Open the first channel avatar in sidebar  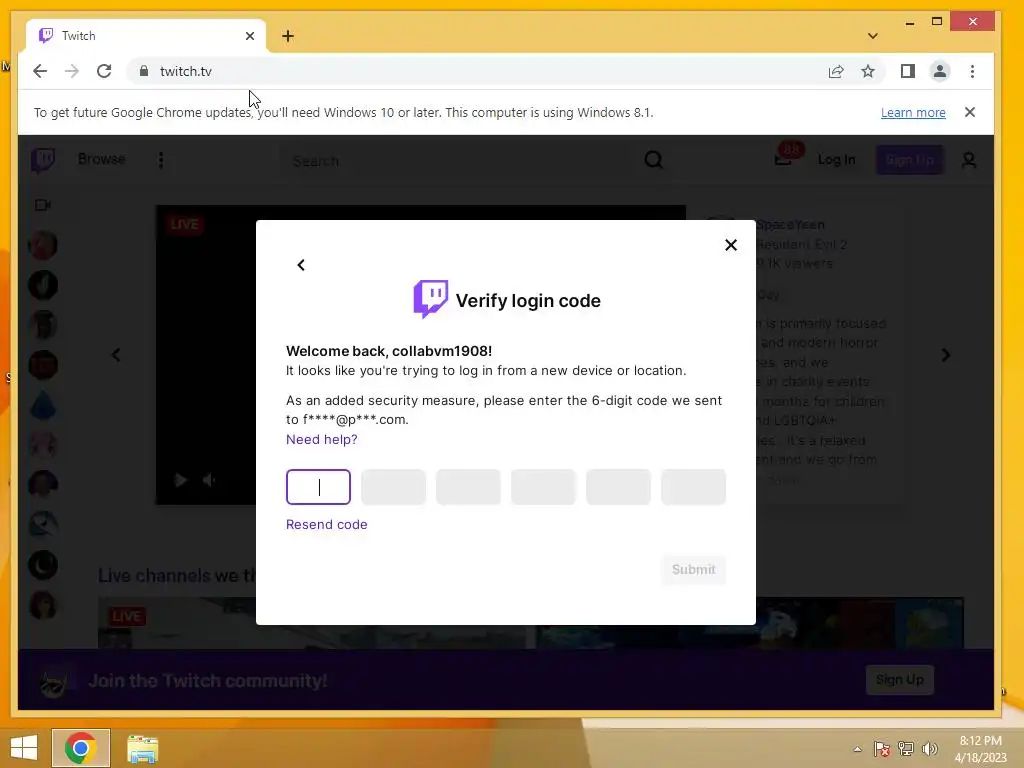click(43, 246)
